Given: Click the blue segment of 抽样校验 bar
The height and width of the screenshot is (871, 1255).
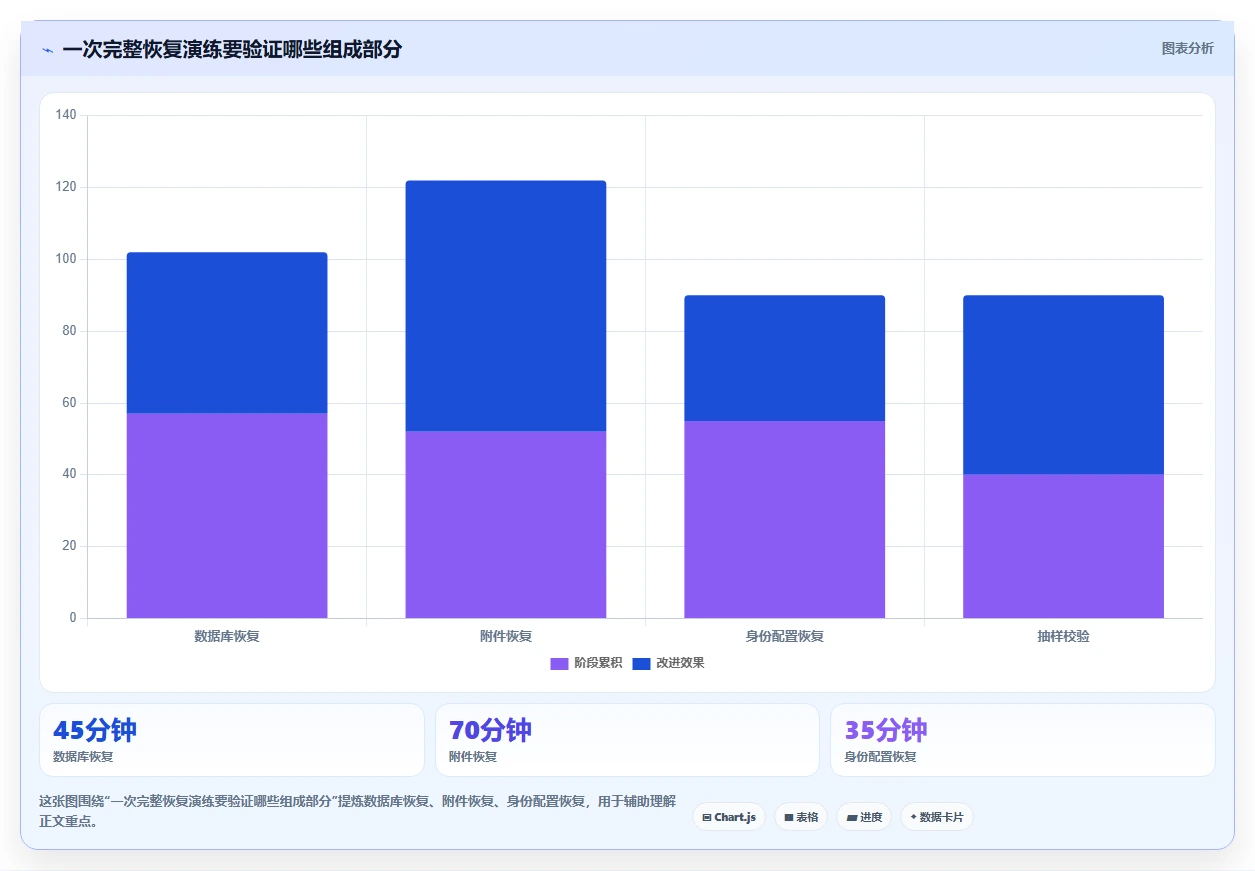Looking at the screenshot, I should (x=1064, y=385).
